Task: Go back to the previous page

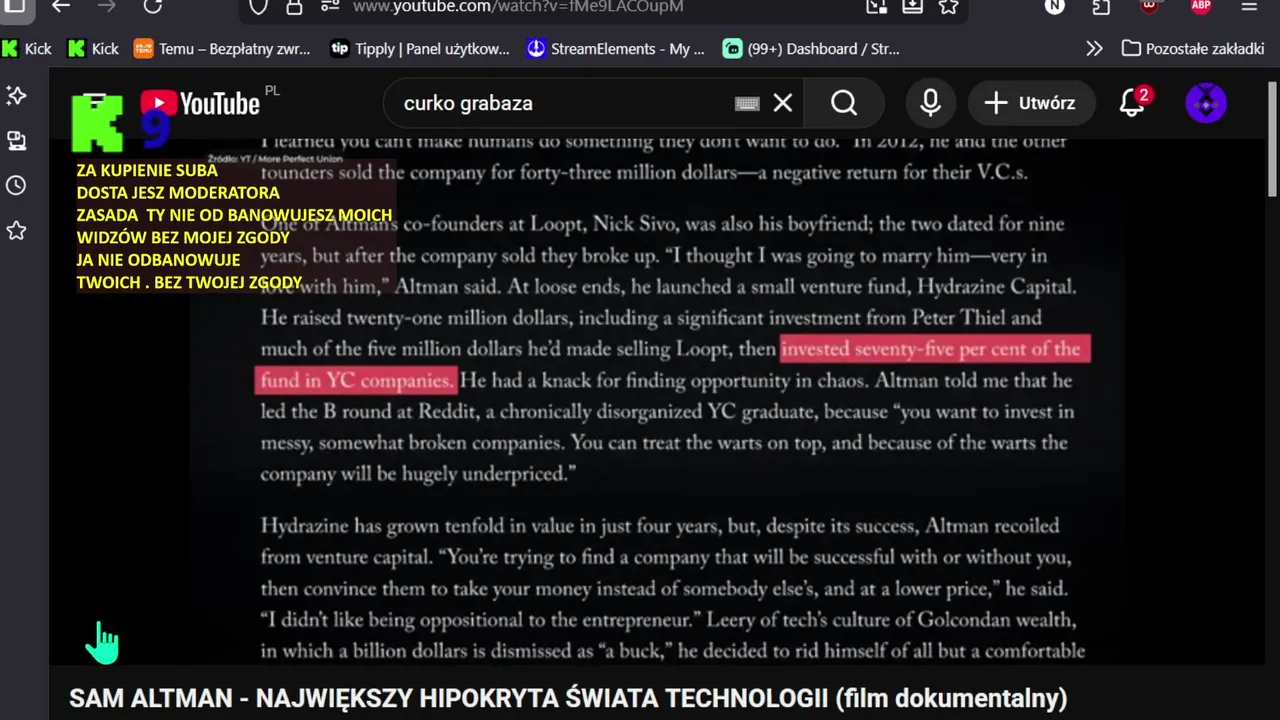Action: tap(61, 6)
